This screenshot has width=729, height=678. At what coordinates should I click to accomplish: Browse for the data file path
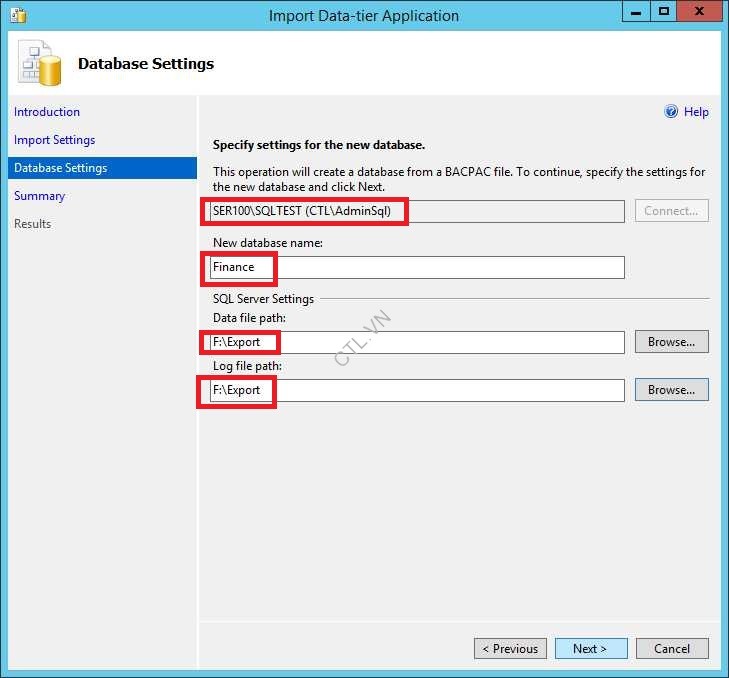coord(671,342)
